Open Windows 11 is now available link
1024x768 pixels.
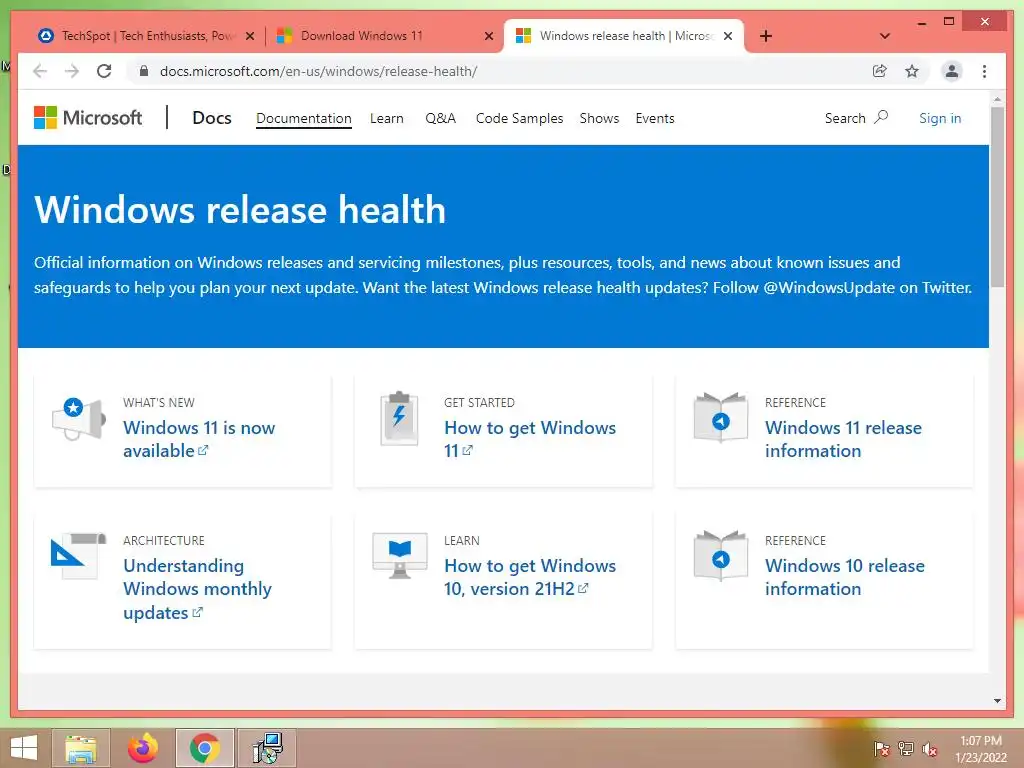(x=199, y=439)
